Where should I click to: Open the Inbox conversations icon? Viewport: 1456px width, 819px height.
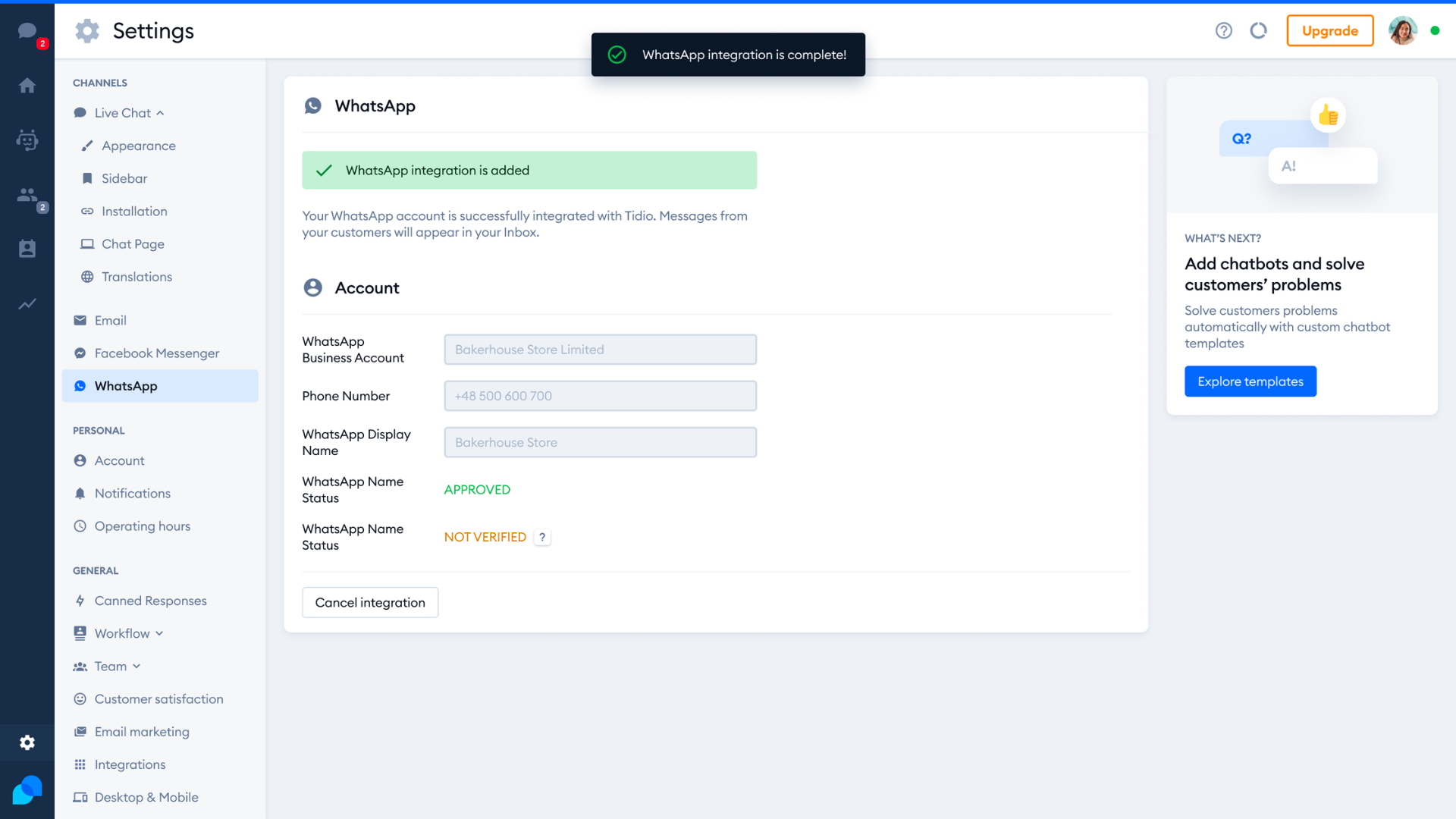point(27,30)
